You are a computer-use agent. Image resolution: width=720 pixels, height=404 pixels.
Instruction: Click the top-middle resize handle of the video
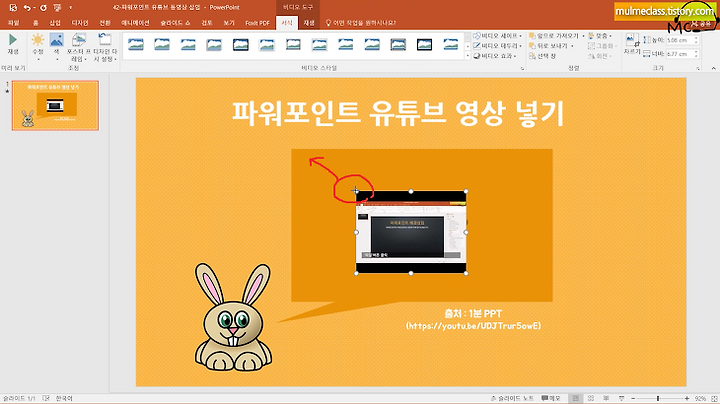[411, 191]
